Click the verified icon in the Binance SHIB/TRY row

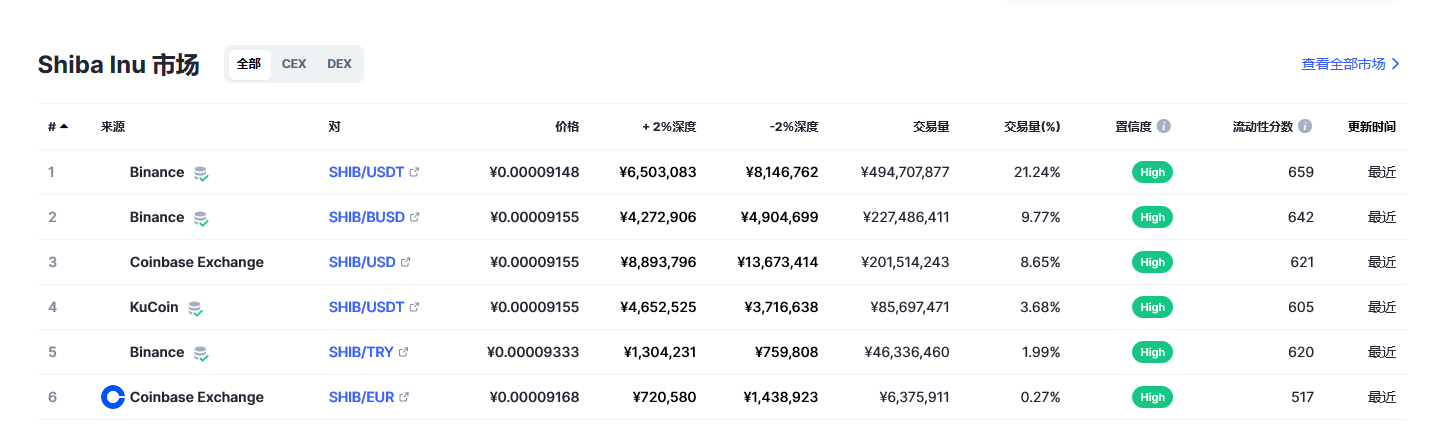pyautogui.click(x=201, y=353)
